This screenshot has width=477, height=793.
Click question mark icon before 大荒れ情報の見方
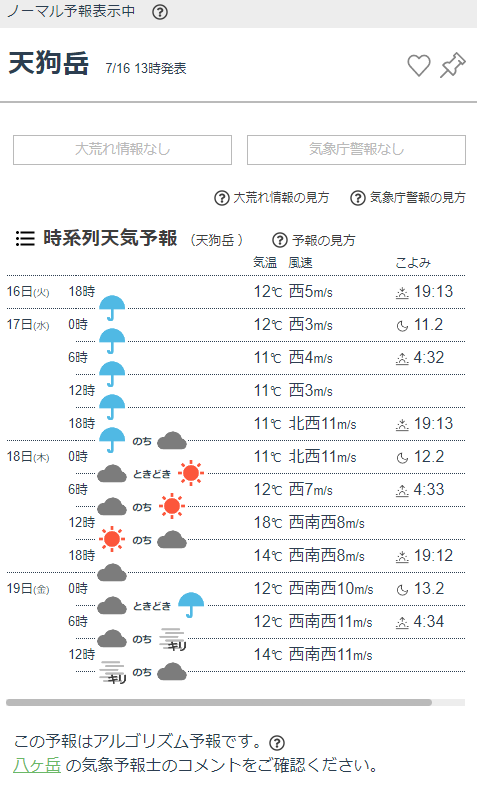pyautogui.click(x=222, y=198)
